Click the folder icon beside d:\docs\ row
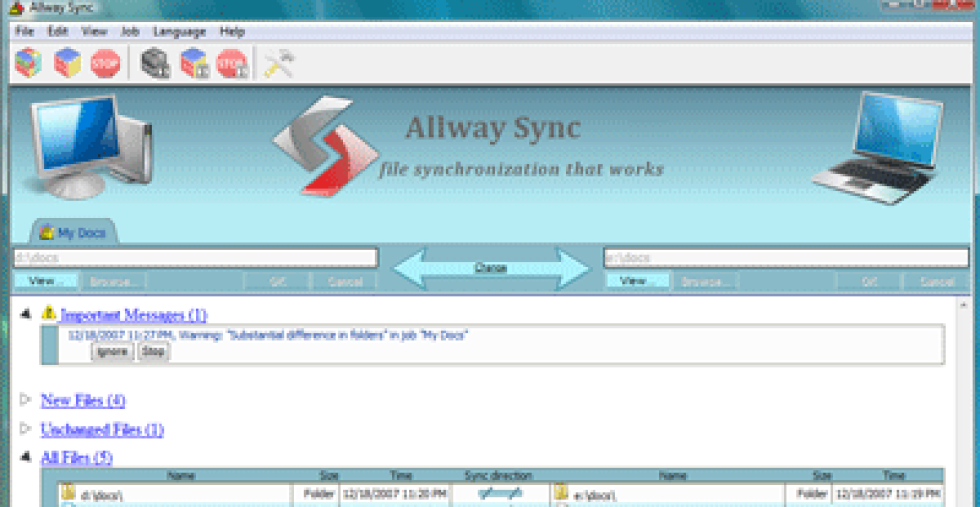980x507 pixels. pos(69,493)
